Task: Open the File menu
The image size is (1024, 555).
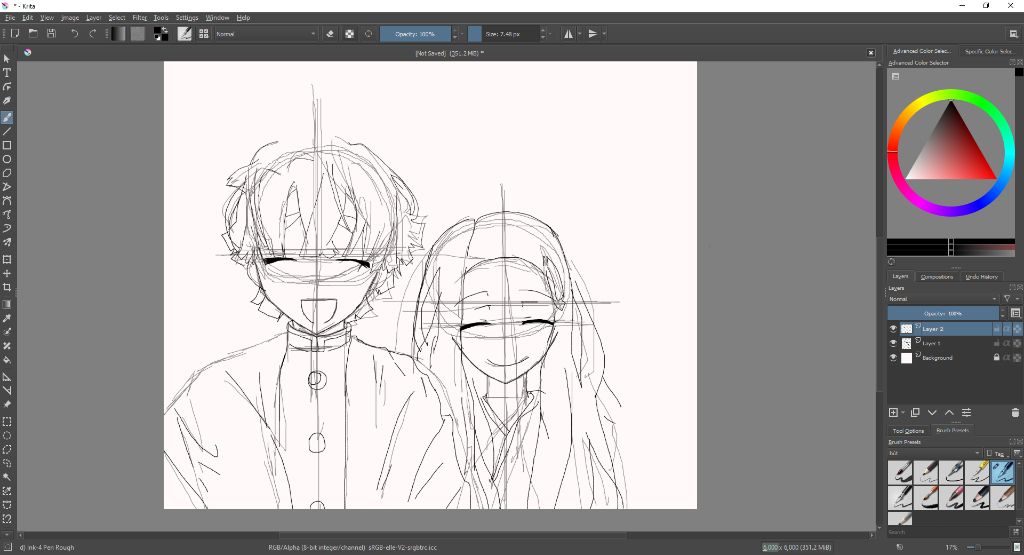Action: point(10,18)
